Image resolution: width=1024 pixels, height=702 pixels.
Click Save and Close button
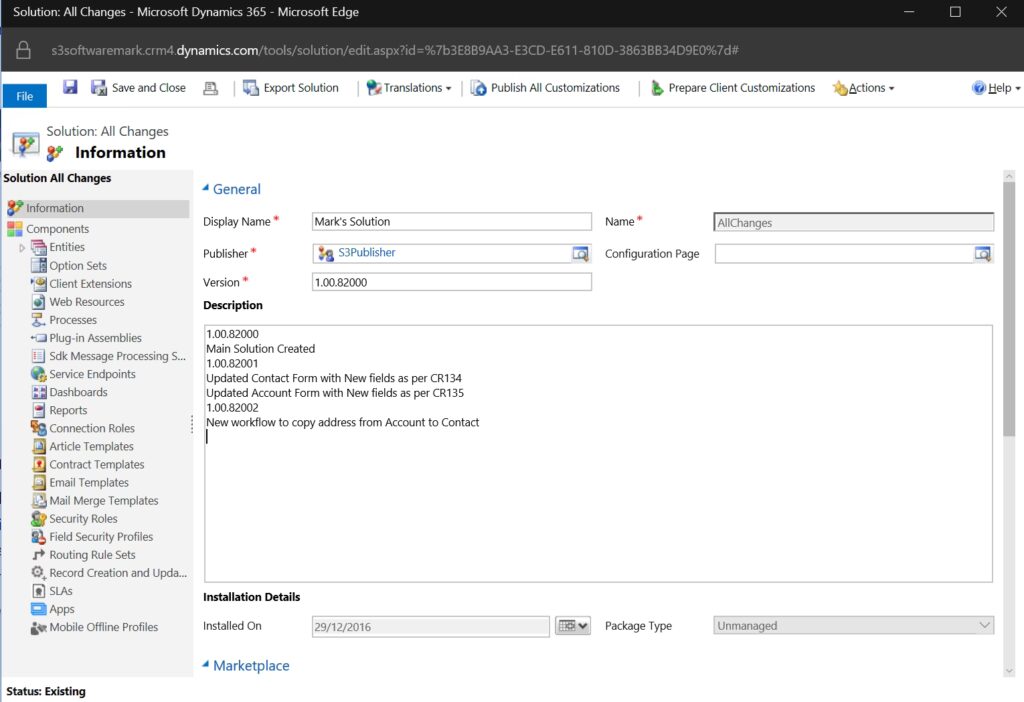139,88
